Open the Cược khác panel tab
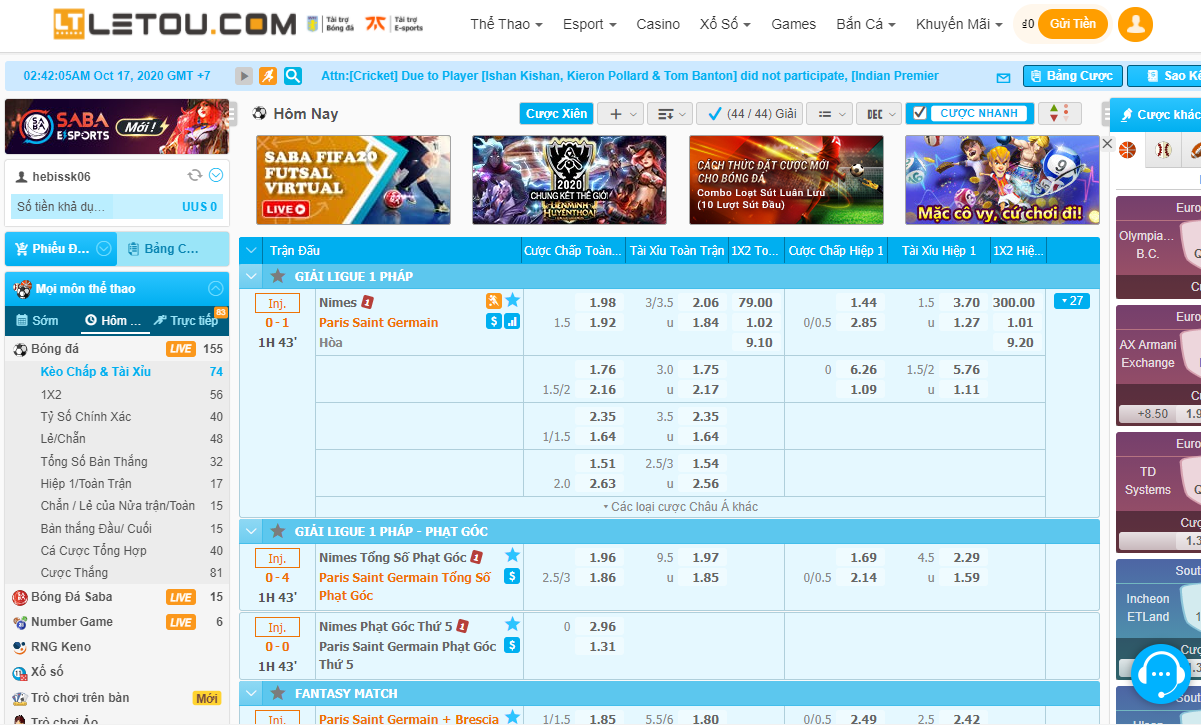The image size is (1201, 725). pyautogui.click(x=1156, y=114)
